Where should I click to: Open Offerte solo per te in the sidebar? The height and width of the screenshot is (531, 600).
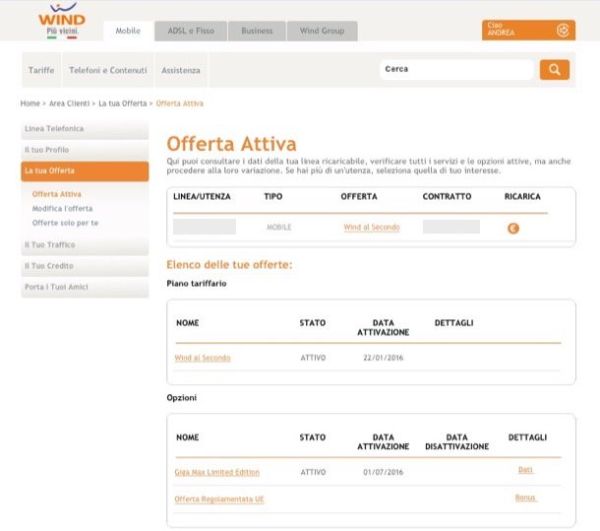[65, 223]
